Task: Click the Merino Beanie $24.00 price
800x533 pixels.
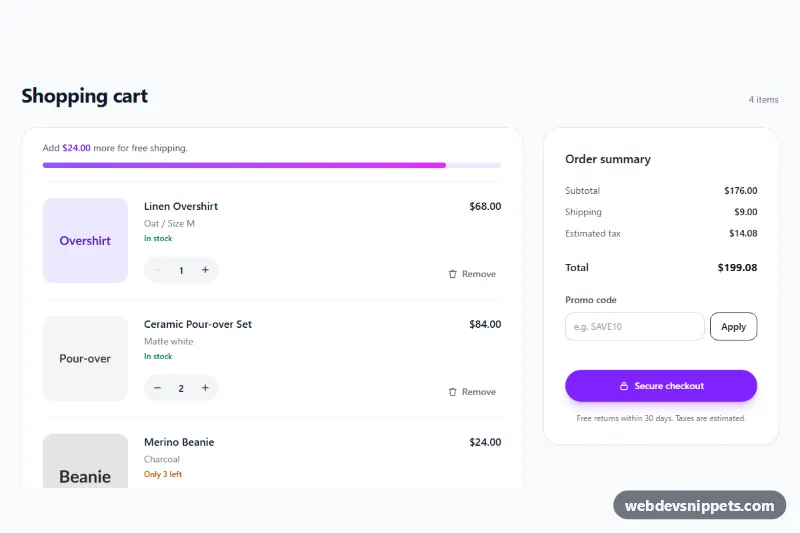Action: tap(485, 442)
